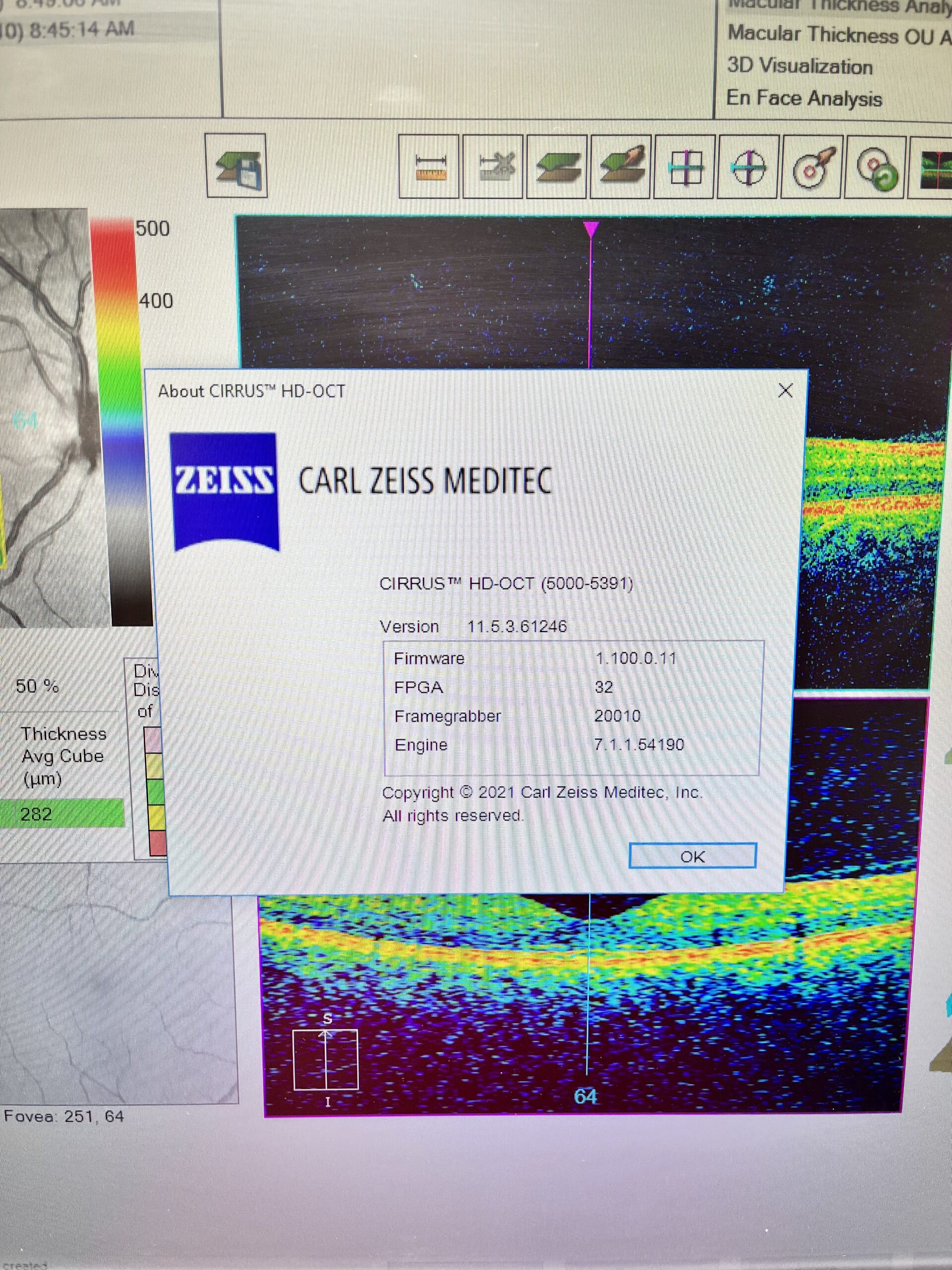The height and width of the screenshot is (1270, 952).
Task: Click version number 11.5.3.61246
Action: pyautogui.click(x=517, y=626)
